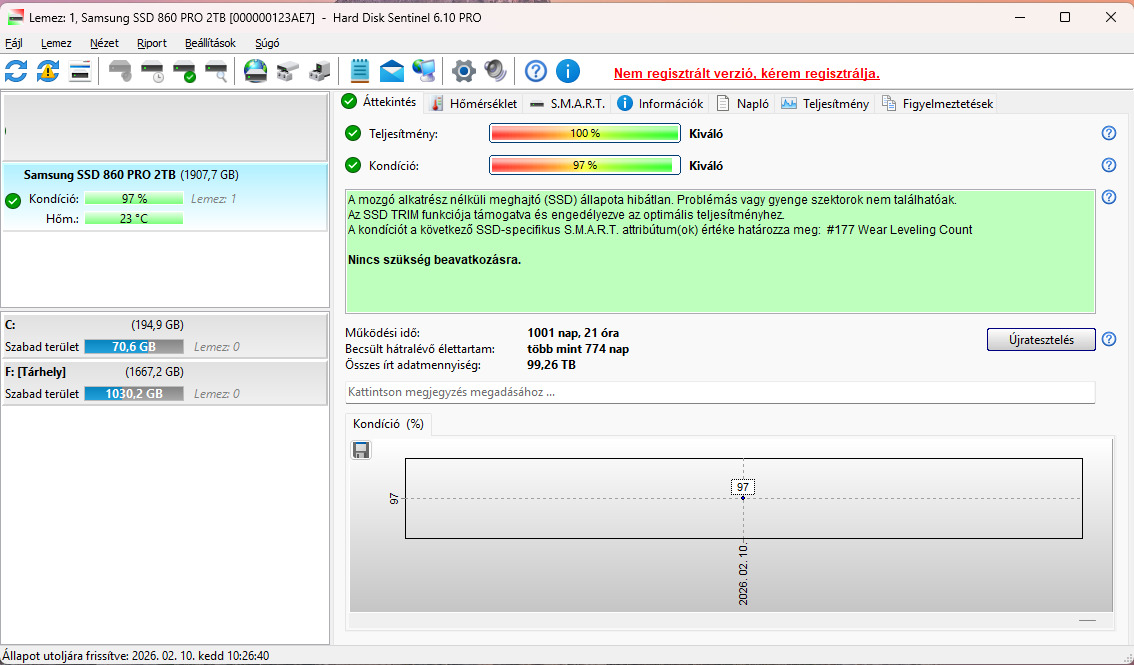Screen dimensions: 1134x665
Task: Open the Fájl menu
Action: (14, 43)
